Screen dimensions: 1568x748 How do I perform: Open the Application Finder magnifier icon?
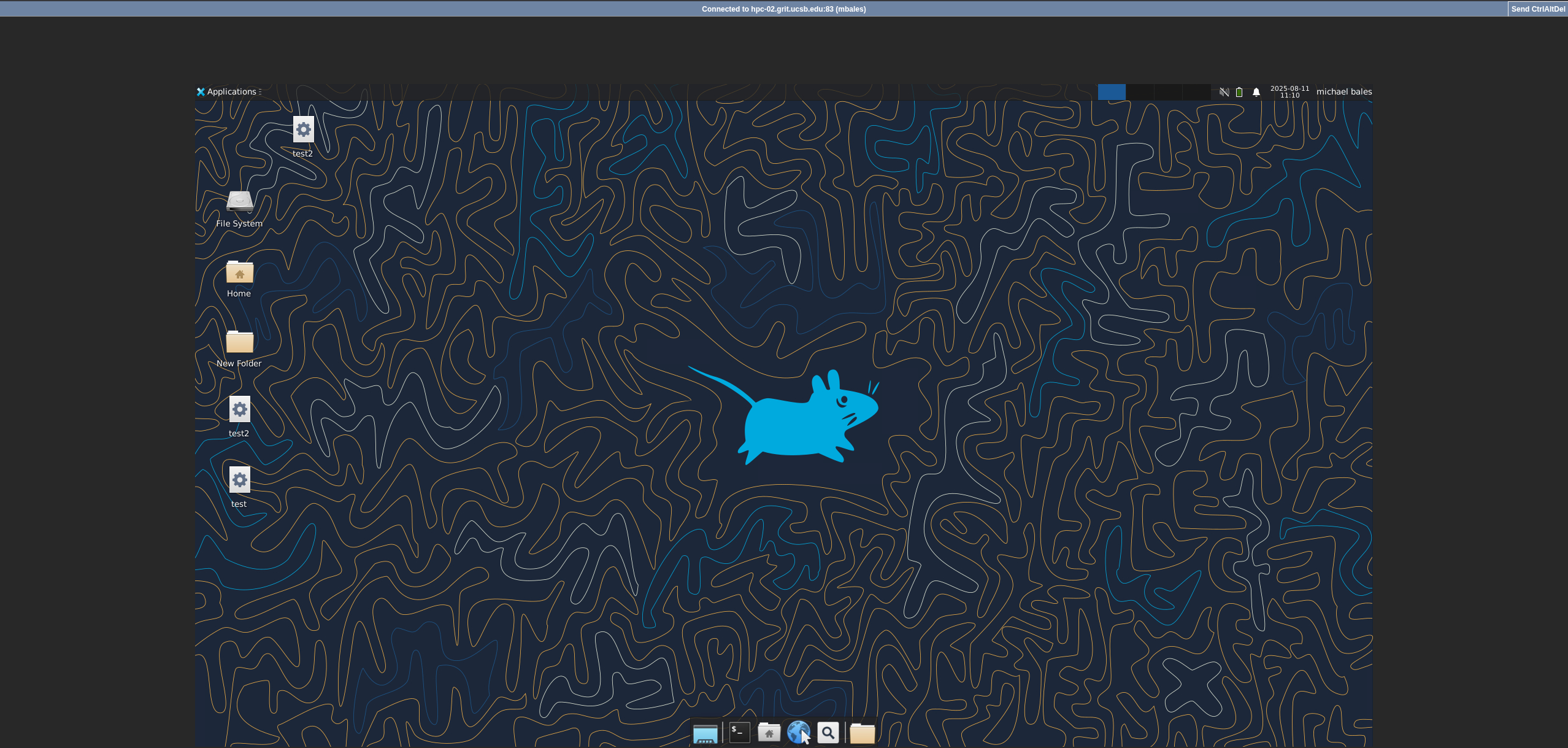[828, 733]
